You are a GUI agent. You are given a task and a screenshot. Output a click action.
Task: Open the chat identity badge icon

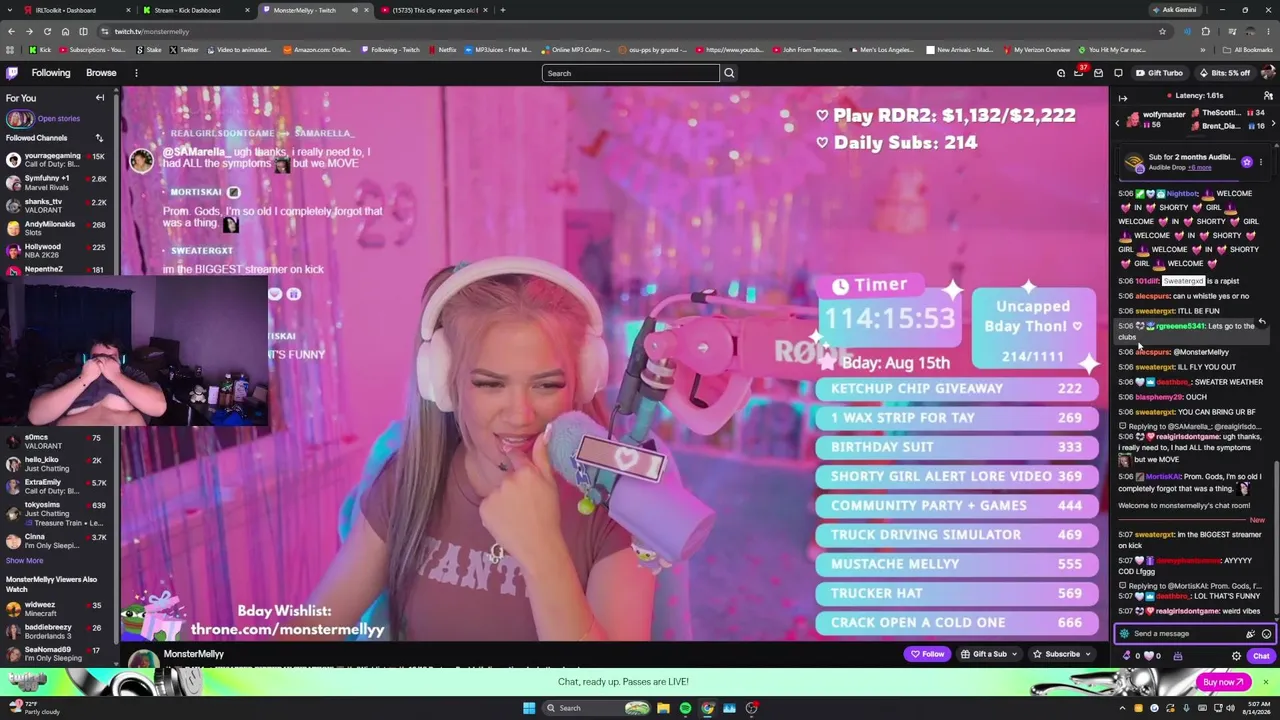[1124, 634]
